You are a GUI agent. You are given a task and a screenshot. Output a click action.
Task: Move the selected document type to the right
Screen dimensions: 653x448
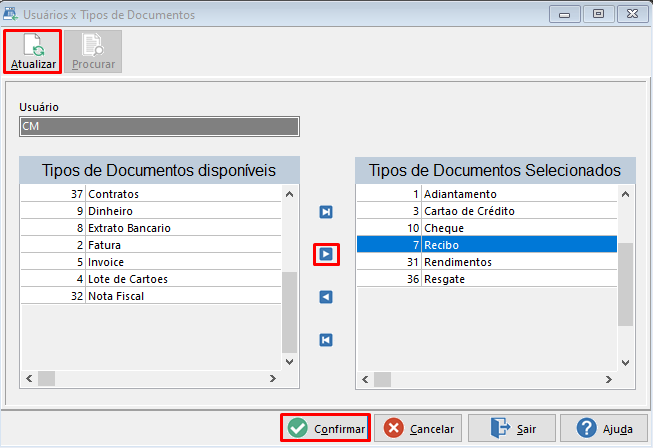(326, 254)
